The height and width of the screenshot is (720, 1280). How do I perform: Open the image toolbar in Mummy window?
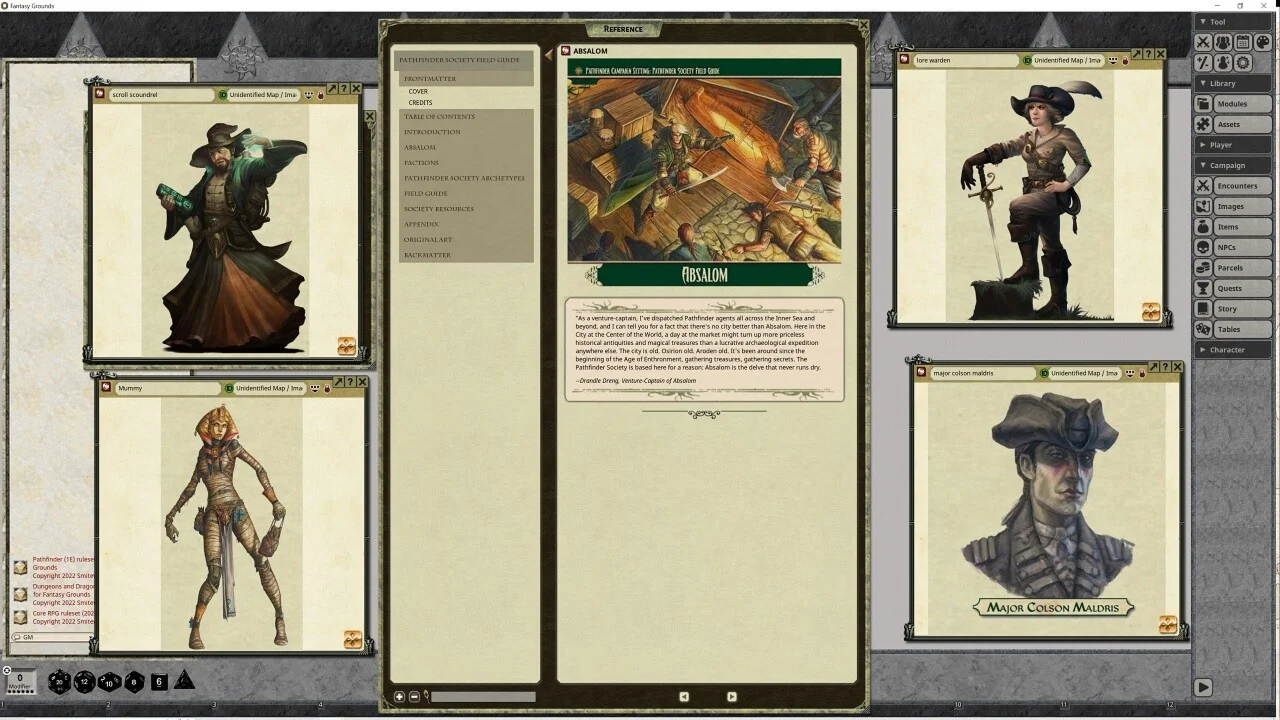point(353,640)
